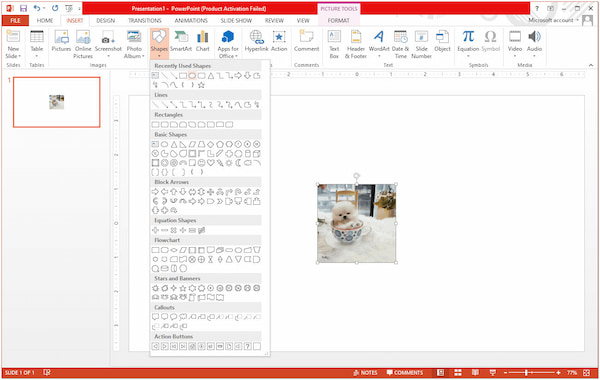Click the Hyperlink button
The height and width of the screenshot is (380, 600).
pyautogui.click(x=256, y=41)
